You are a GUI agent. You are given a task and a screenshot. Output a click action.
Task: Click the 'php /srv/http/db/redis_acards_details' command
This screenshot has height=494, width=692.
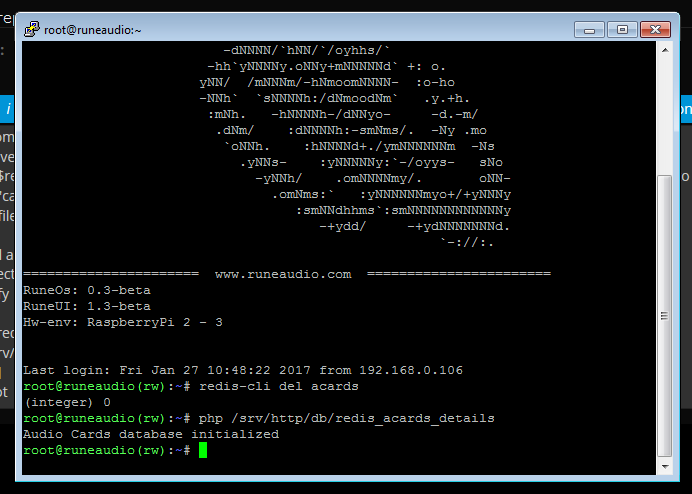(x=346, y=418)
